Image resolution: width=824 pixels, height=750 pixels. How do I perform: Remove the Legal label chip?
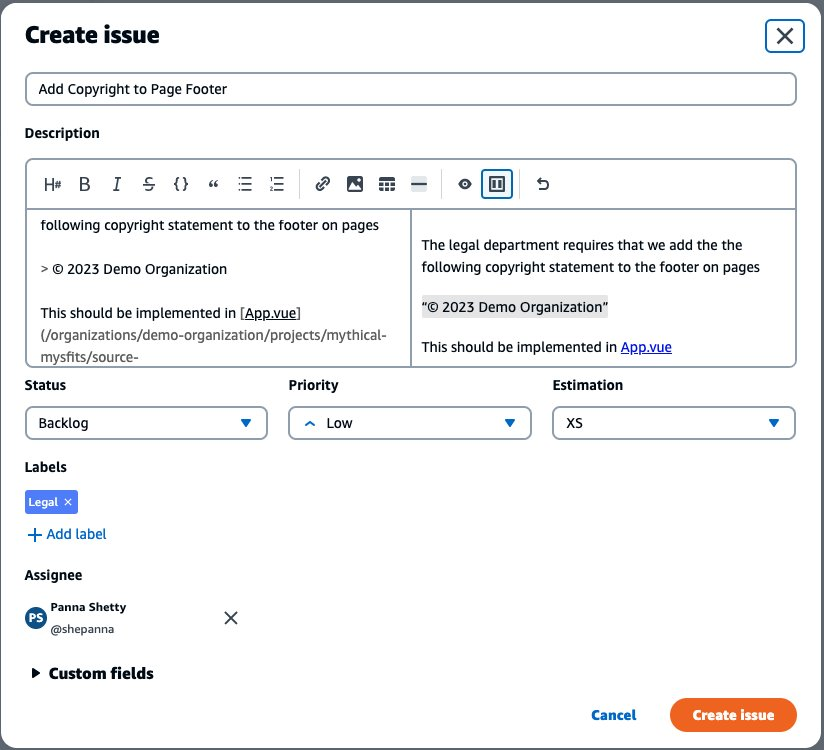point(68,502)
